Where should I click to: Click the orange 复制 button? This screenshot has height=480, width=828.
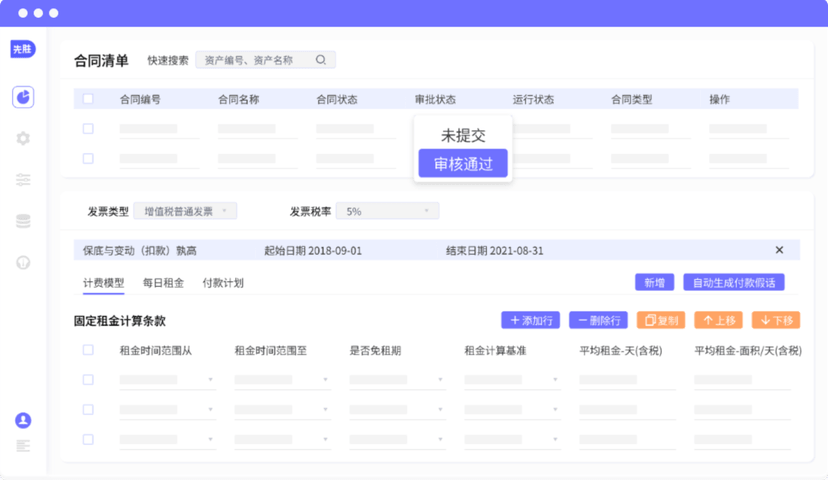[x=661, y=320]
